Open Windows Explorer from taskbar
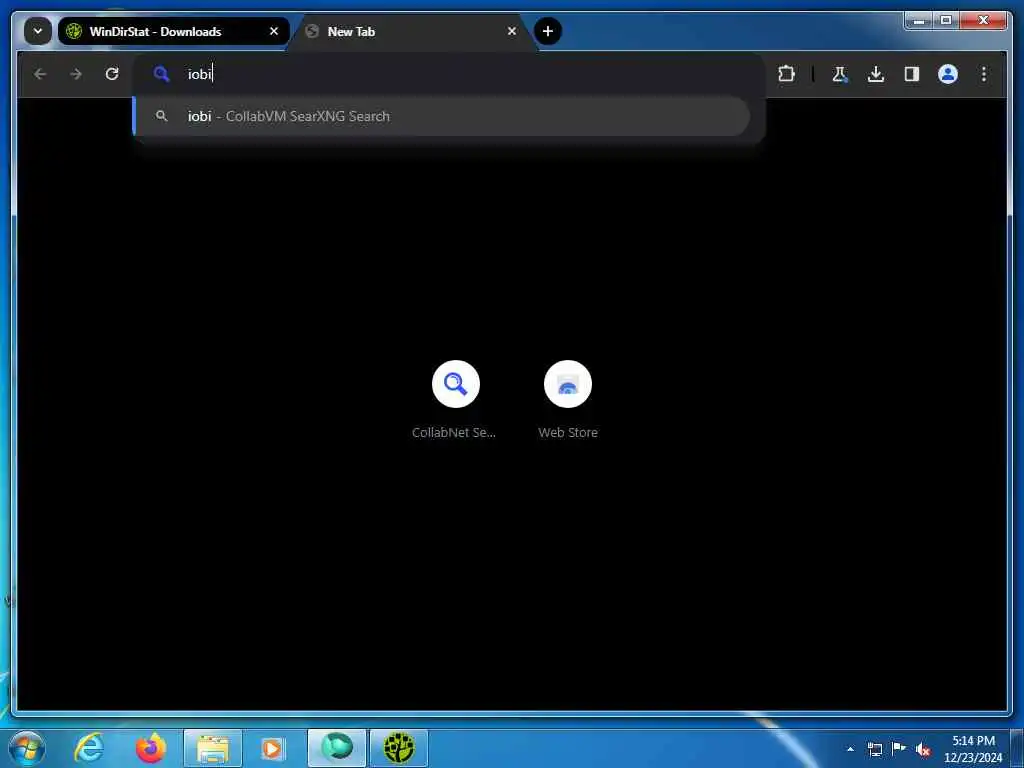This screenshot has width=1024, height=768. (213, 748)
